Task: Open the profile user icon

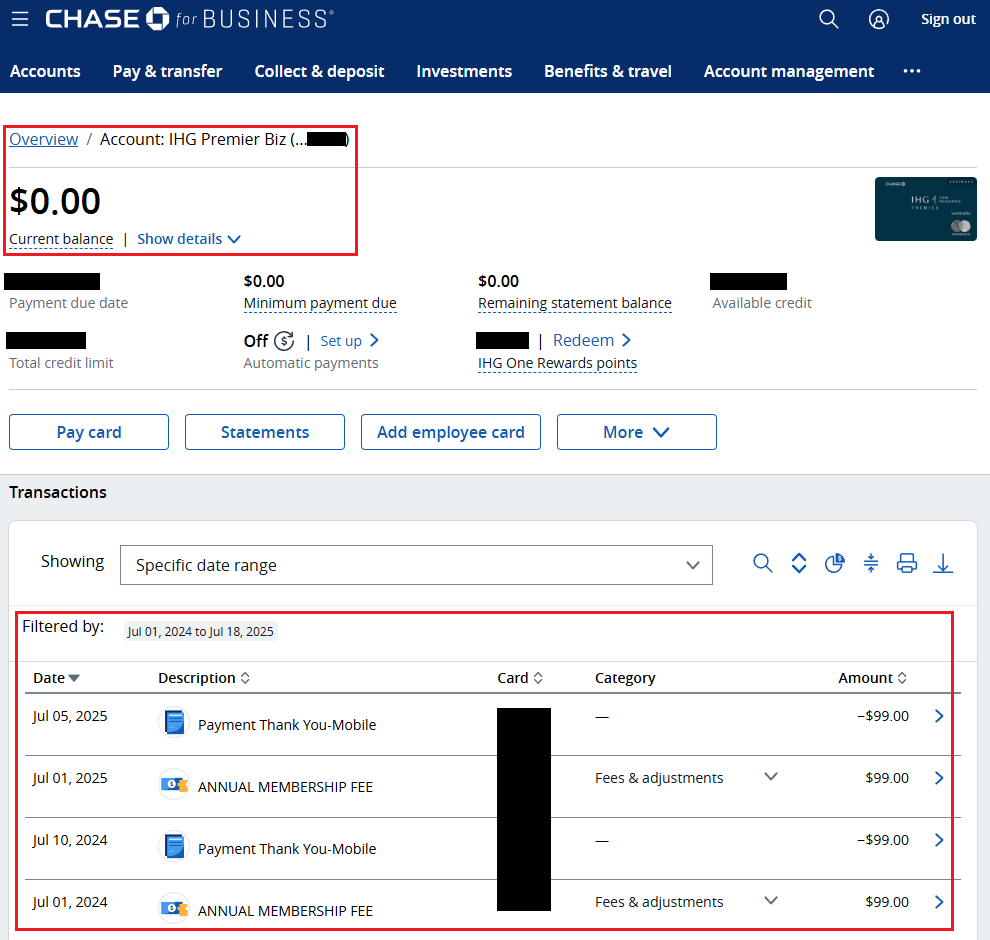Action: (878, 20)
